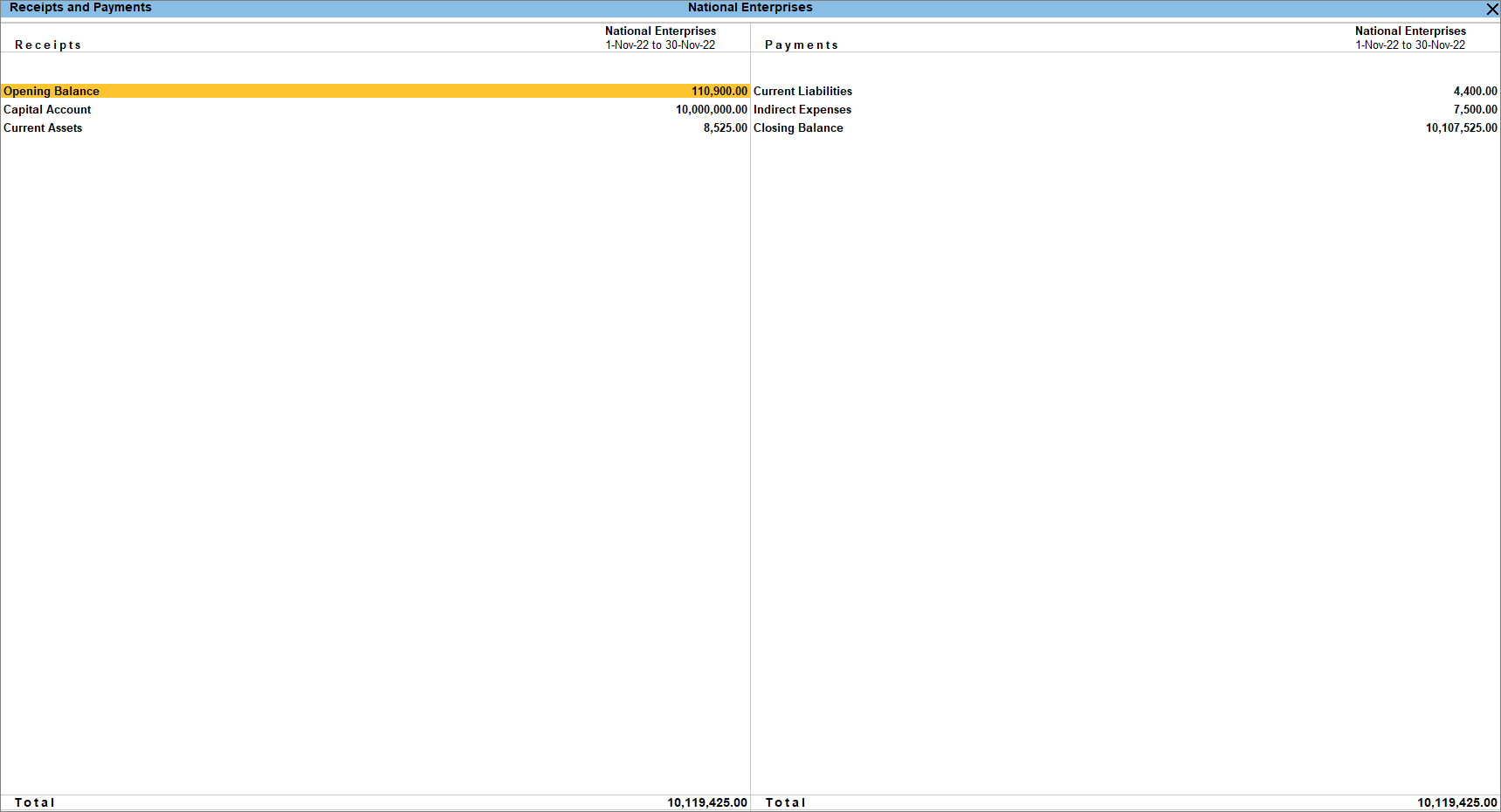
Task: Close the Receipts and Payments report
Action: 1492,9
